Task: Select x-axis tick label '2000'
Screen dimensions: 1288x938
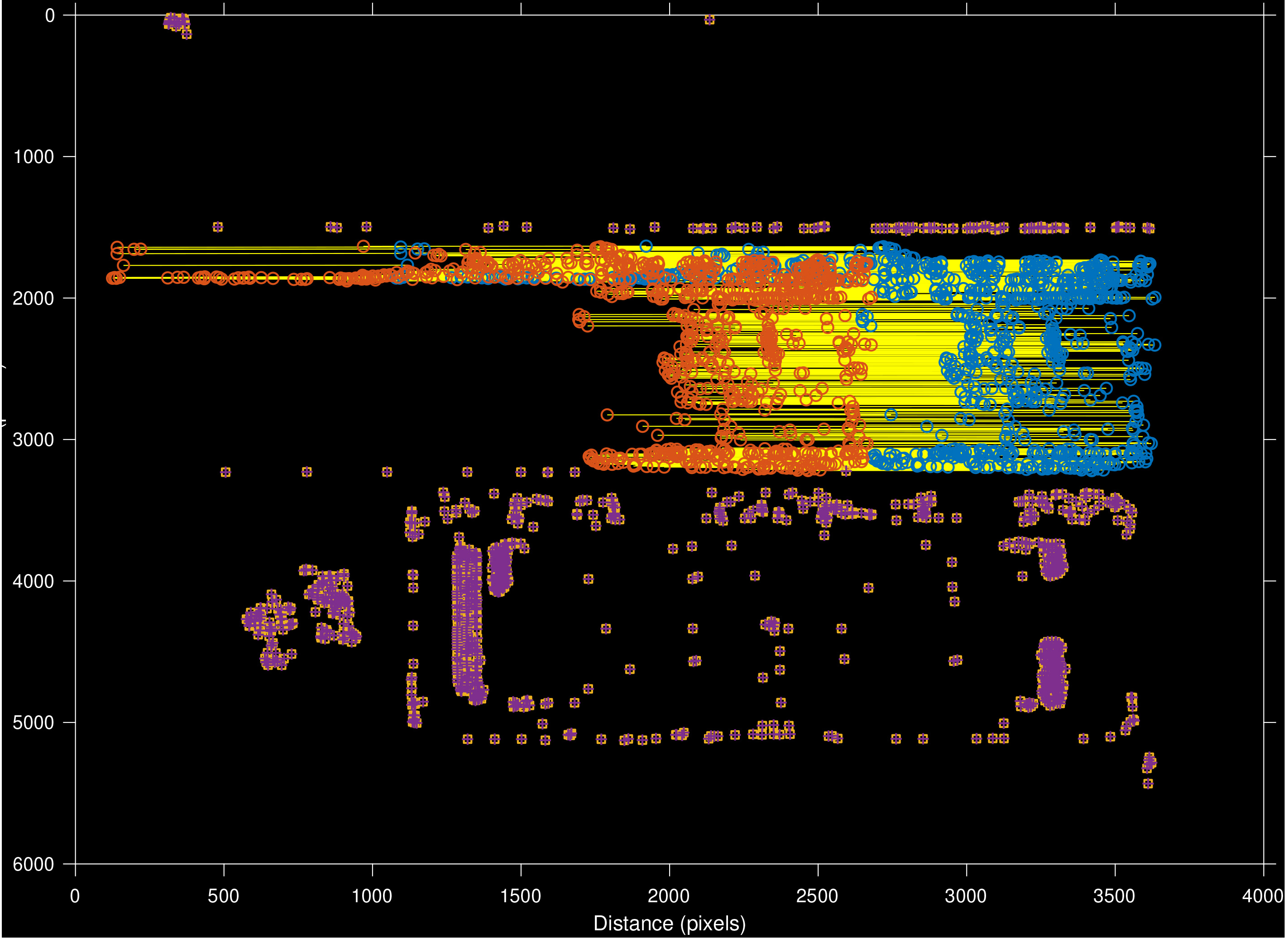Action: point(668,896)
